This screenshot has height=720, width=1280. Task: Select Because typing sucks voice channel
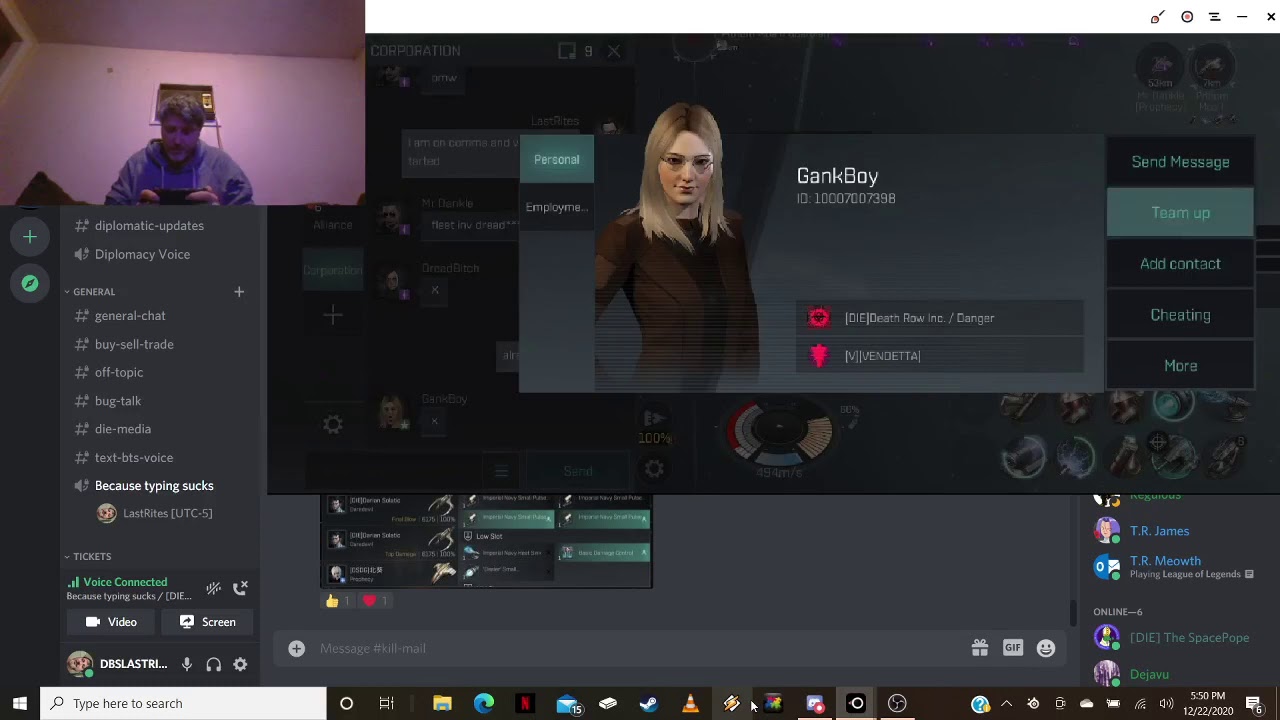coord(154,485)
